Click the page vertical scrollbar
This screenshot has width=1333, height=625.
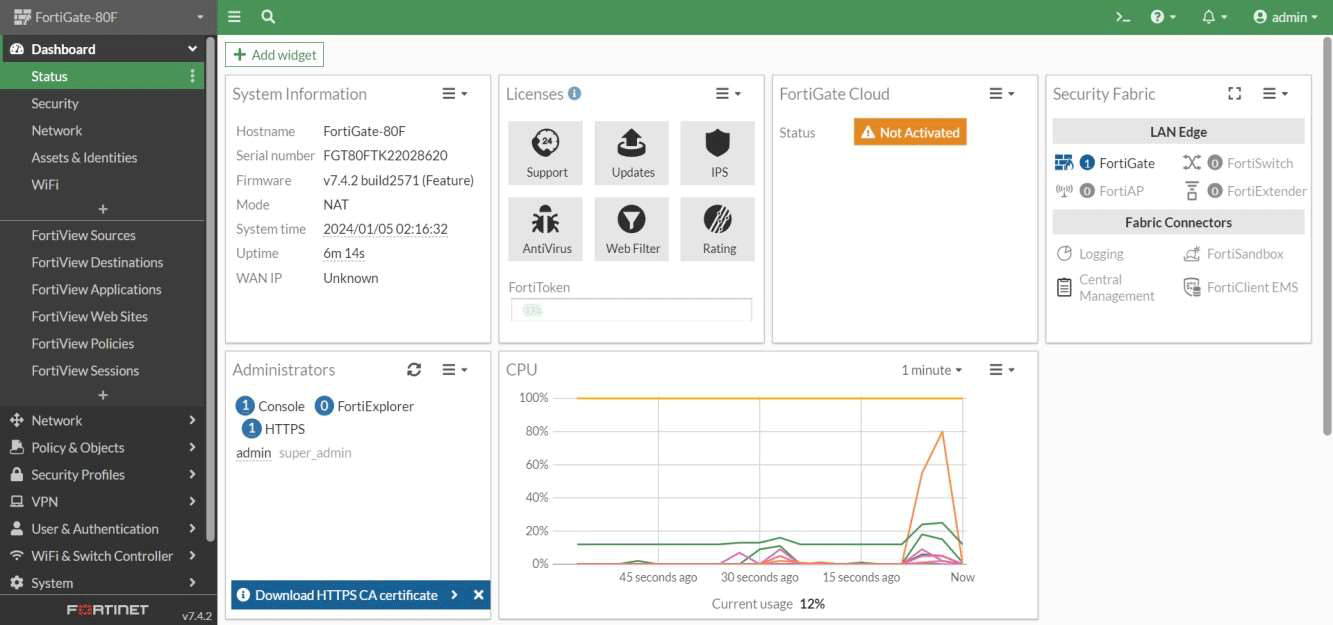click(x=1327, y=235)
